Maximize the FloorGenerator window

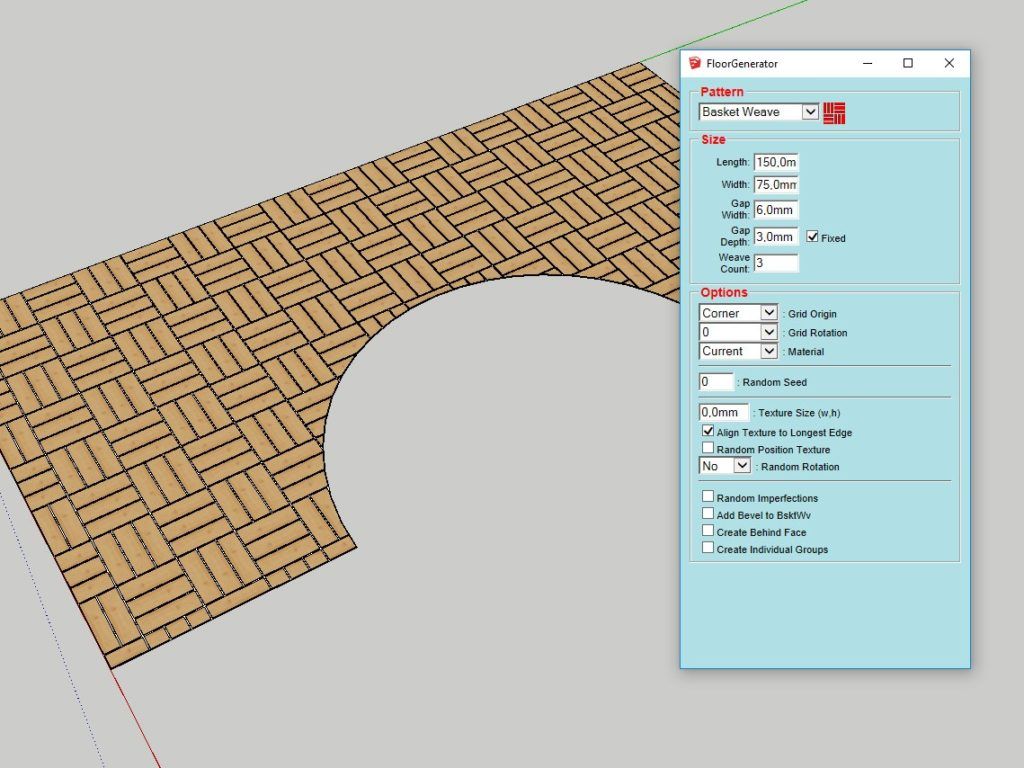908,63
